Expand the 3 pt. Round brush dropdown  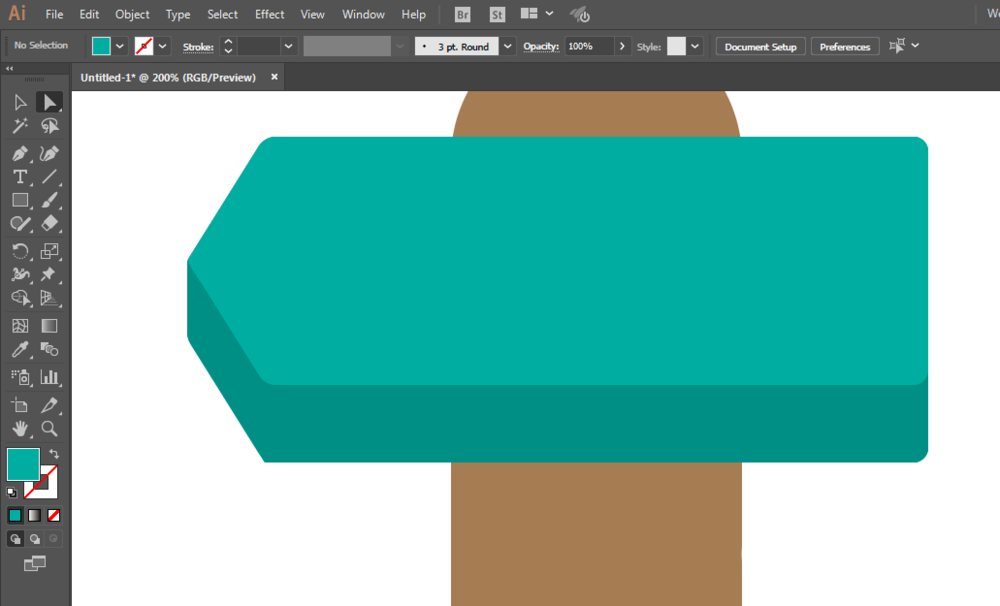[x=508, y=47]
